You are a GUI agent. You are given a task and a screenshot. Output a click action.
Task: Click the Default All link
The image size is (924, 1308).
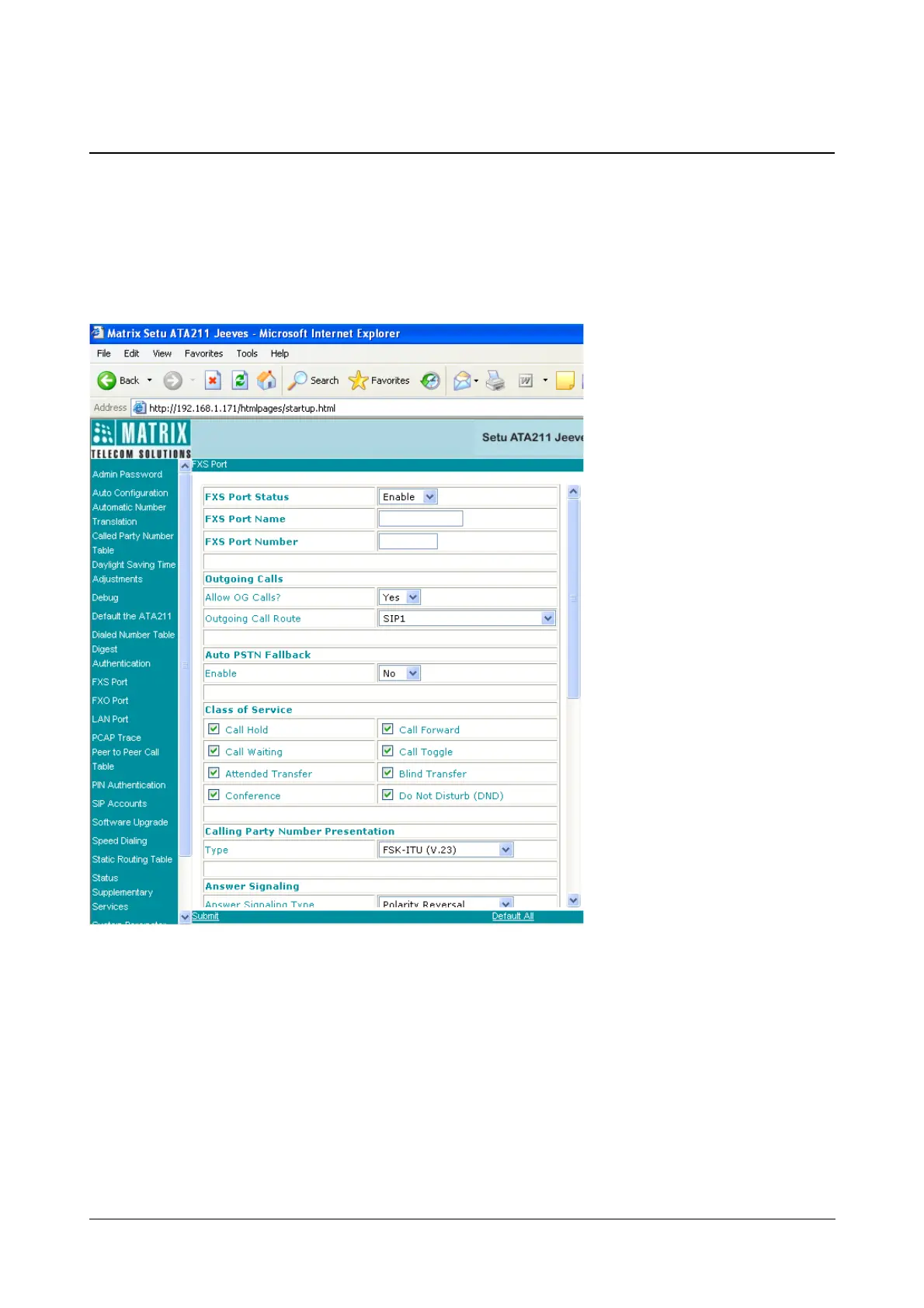(512, 916)
